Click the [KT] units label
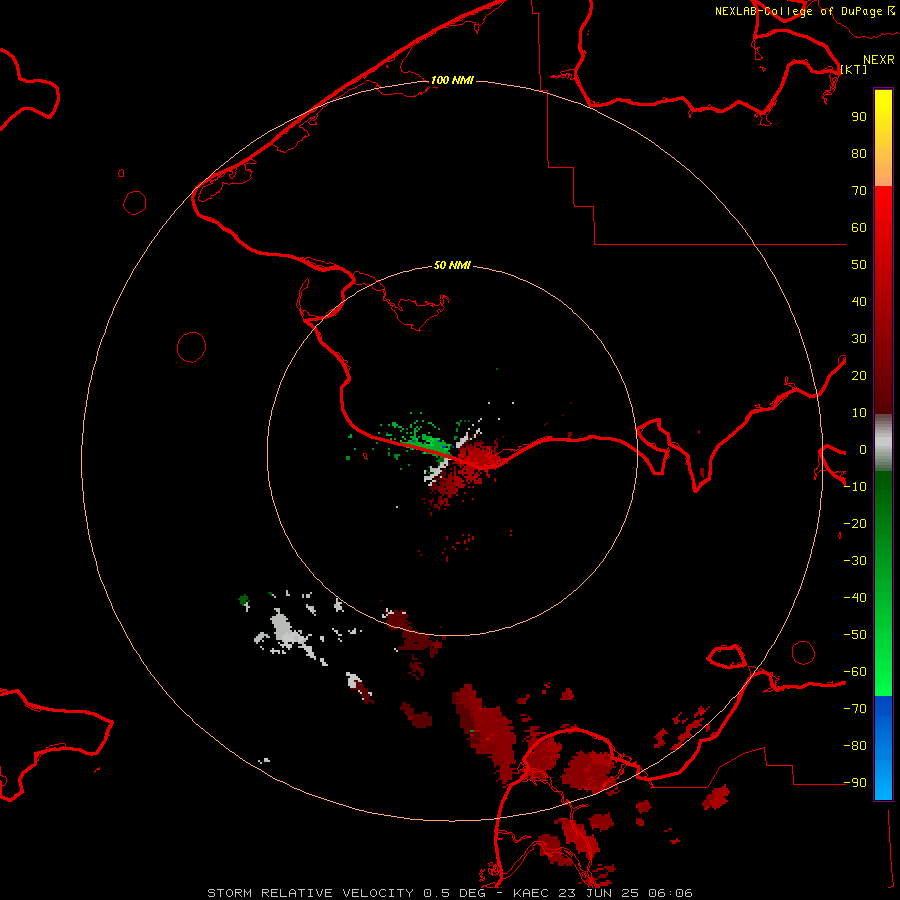Image resolution: width=900 pixels, height=900 pixels. [x=854, y=69]
